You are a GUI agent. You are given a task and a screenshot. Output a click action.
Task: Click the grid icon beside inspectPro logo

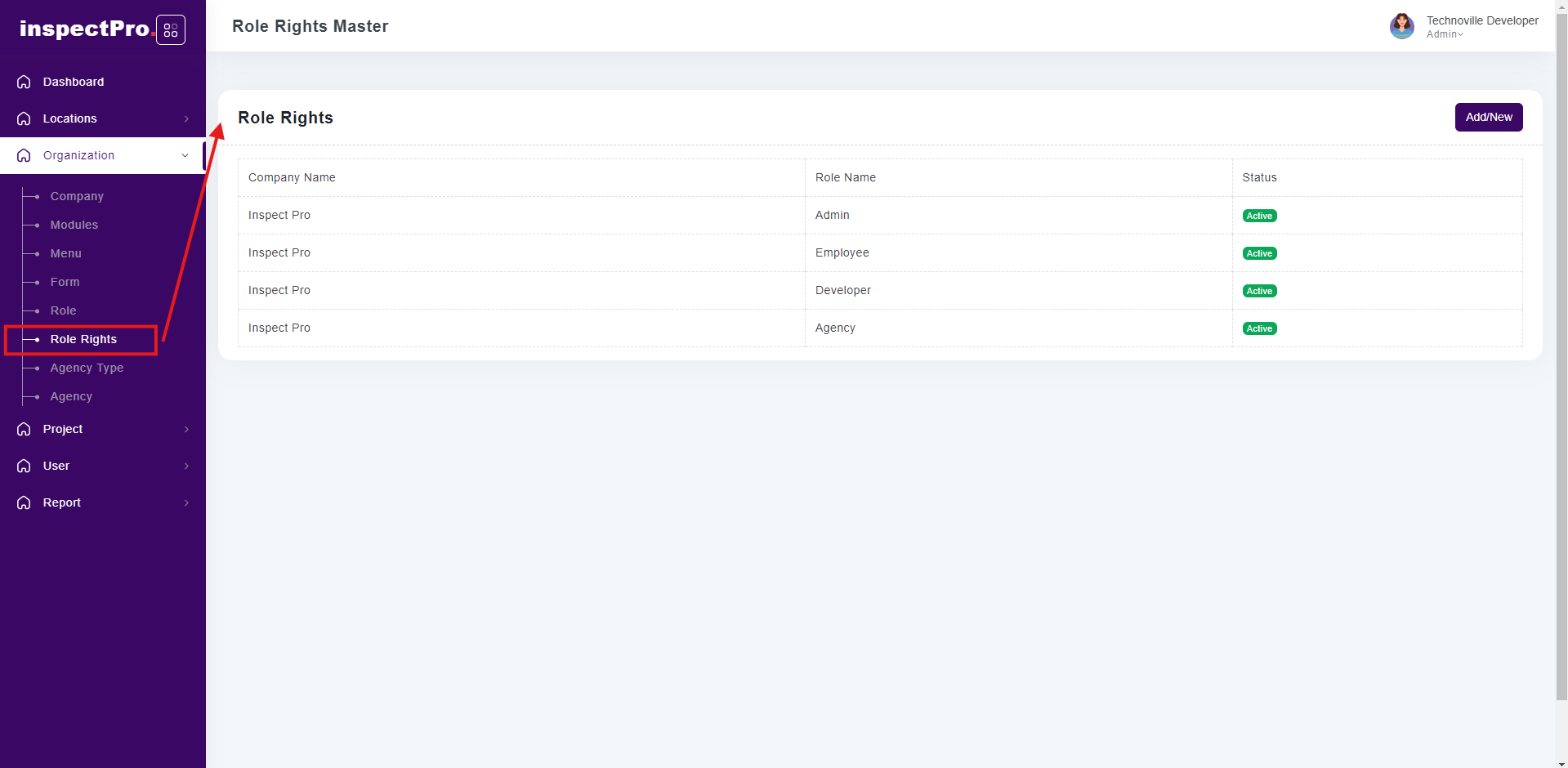click(x=170, y=30)
